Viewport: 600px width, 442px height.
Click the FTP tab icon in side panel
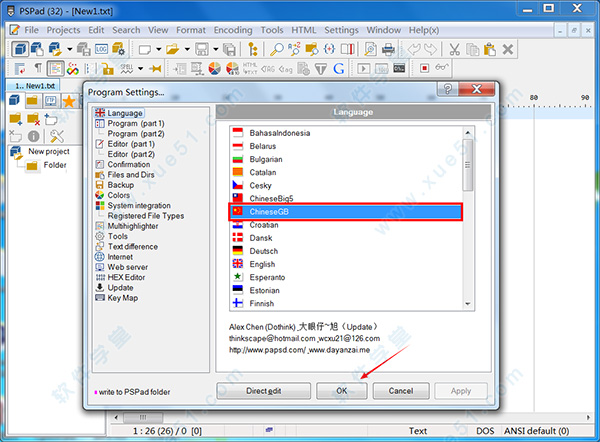[x=51, y=101]
